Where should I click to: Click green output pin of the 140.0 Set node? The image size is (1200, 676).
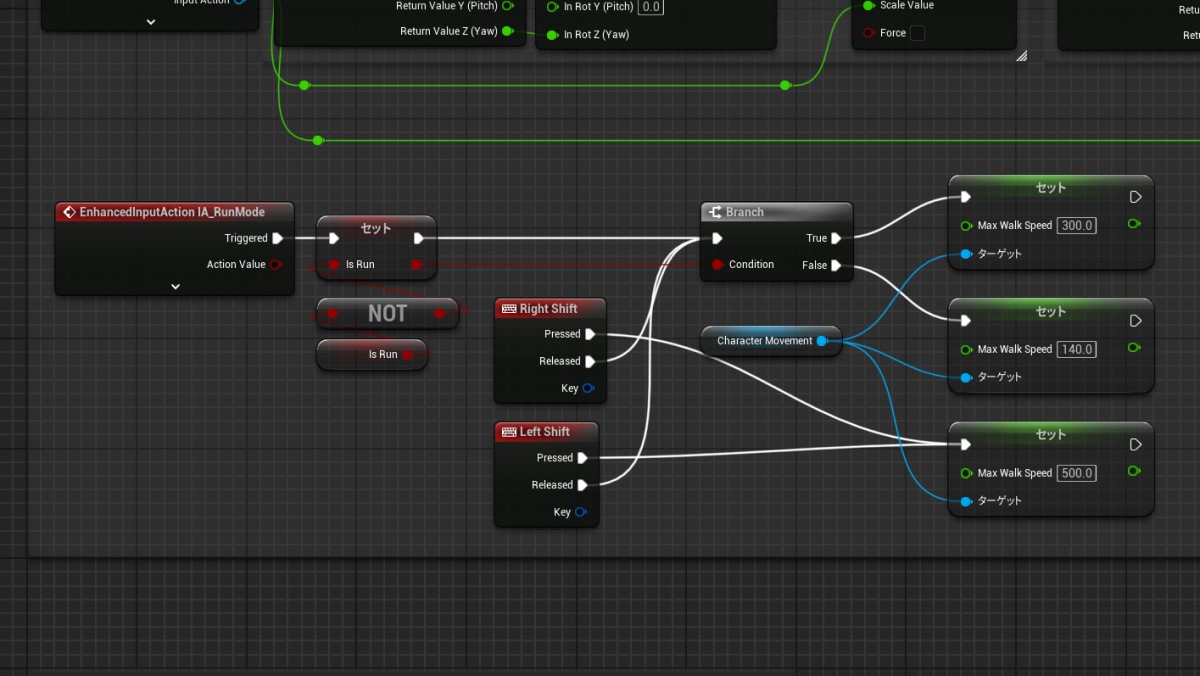point(1133,348)
